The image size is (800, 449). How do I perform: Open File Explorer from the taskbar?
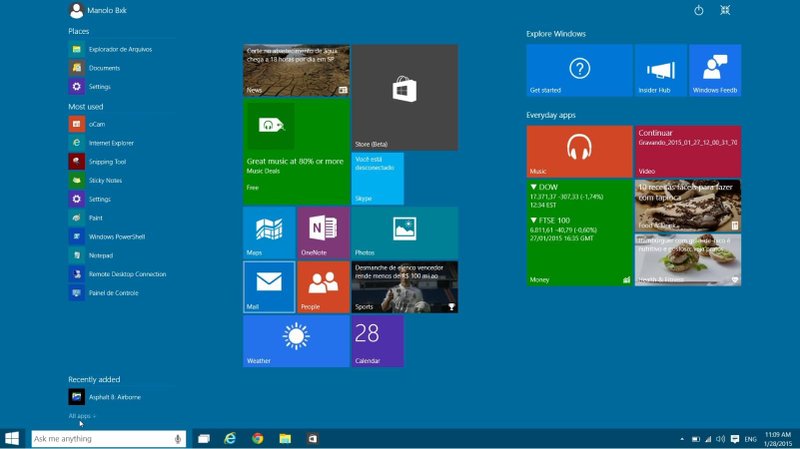coord(285,438)
